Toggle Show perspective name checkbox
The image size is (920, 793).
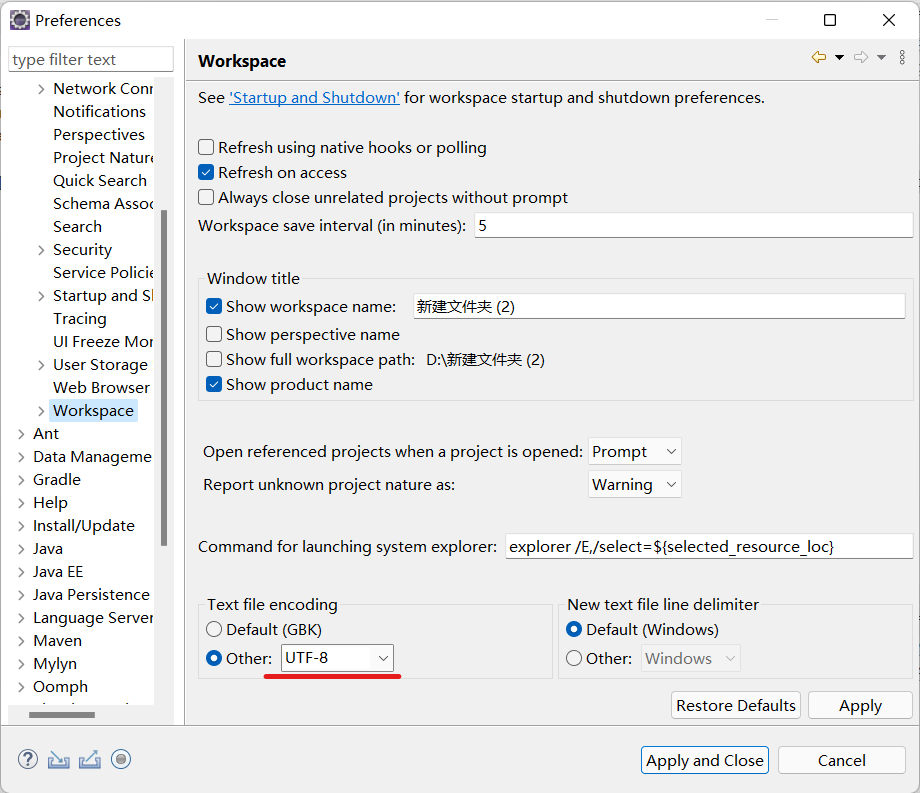click(x=214, y=335)
